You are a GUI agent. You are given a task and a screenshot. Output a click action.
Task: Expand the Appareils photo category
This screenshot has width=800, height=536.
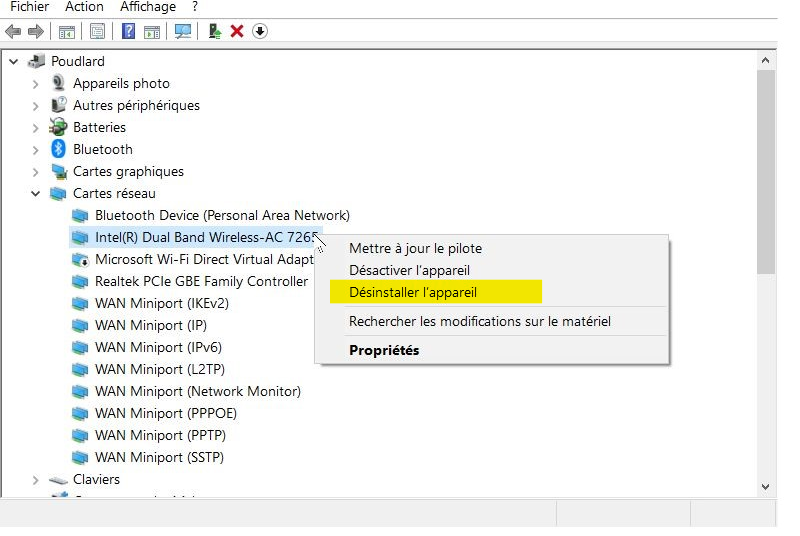pyautogui.click(x=35, y=84)
